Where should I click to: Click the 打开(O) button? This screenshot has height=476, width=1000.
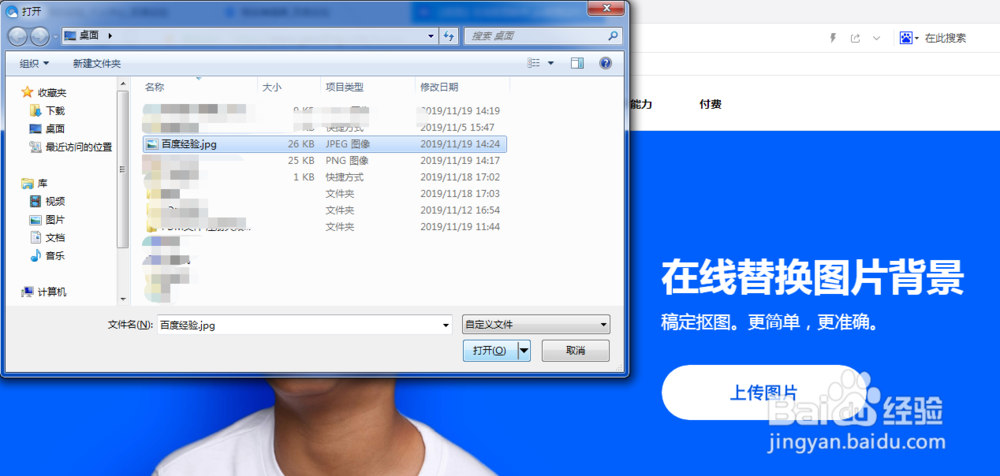point(490,350)
